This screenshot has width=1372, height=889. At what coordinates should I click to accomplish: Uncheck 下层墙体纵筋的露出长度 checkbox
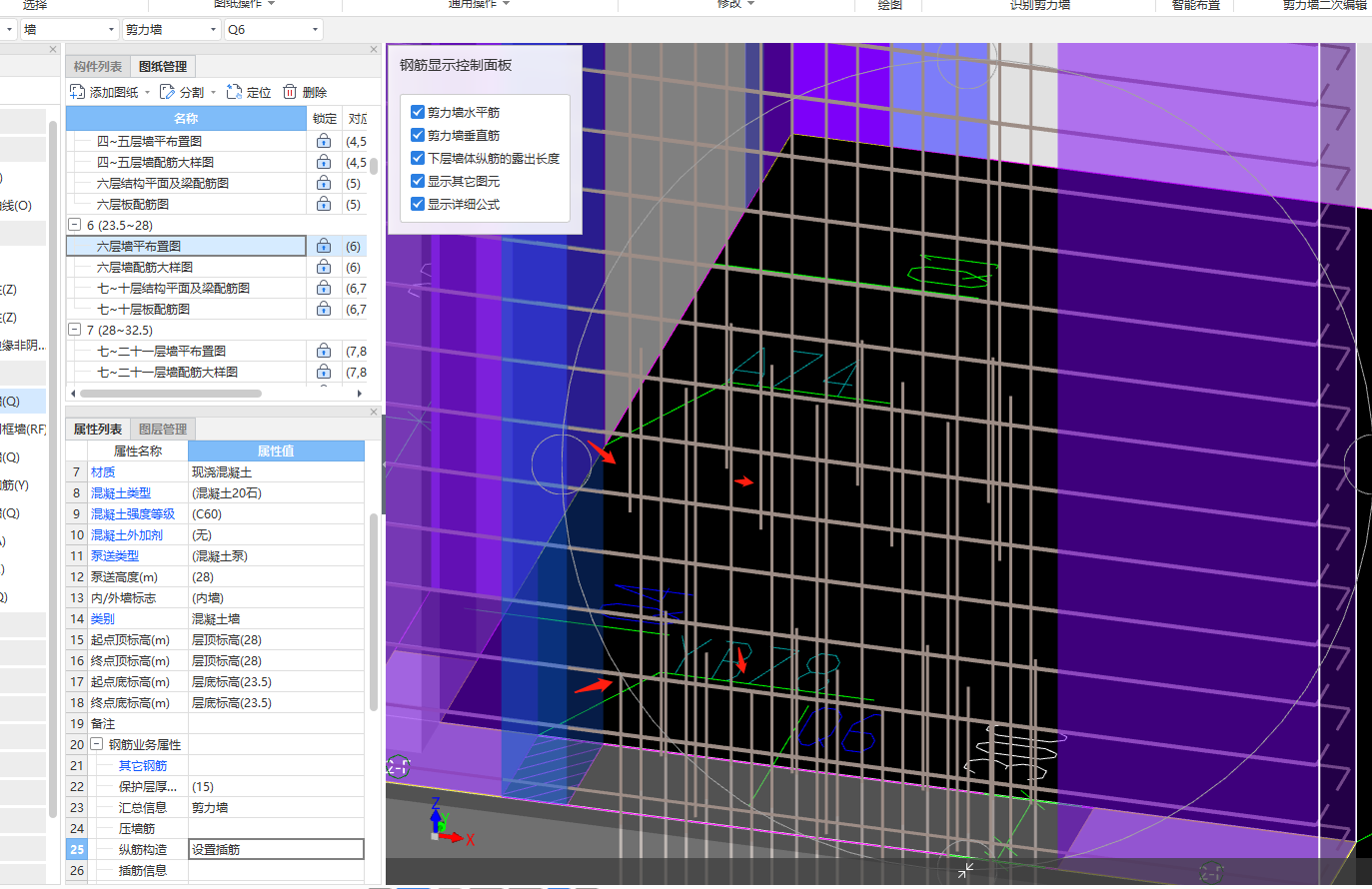[x=418, y=158]
